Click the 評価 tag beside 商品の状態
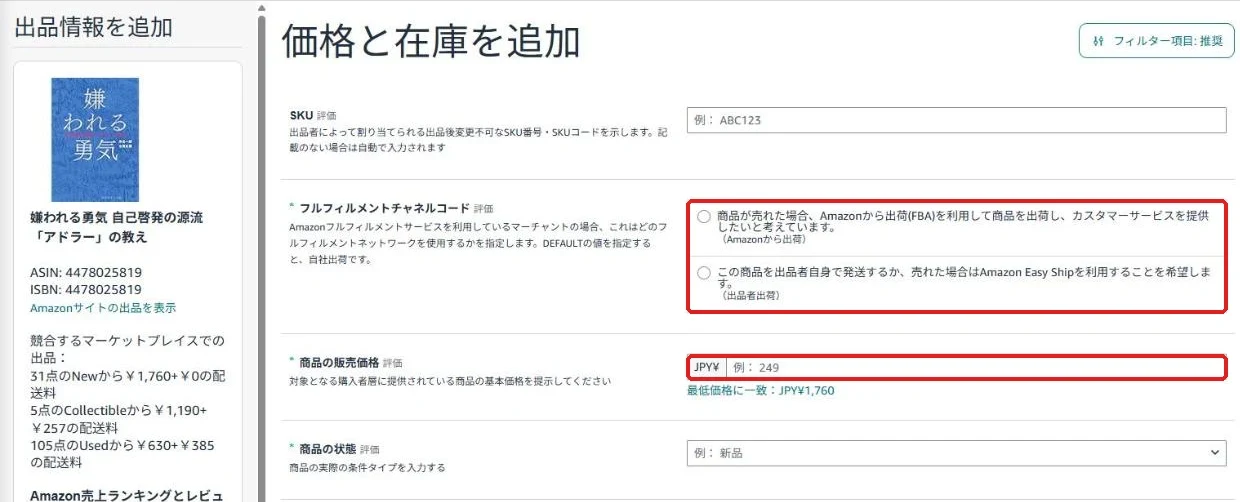 pos(369,450)
